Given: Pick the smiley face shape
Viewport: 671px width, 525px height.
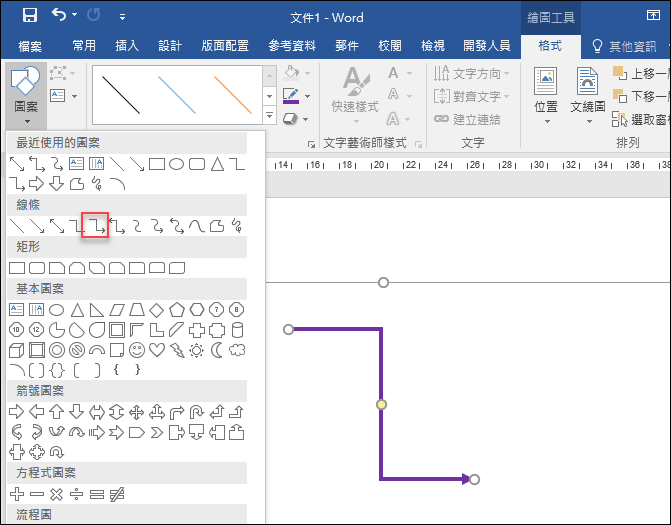Looking at the screenshot, I should [137, 350].
